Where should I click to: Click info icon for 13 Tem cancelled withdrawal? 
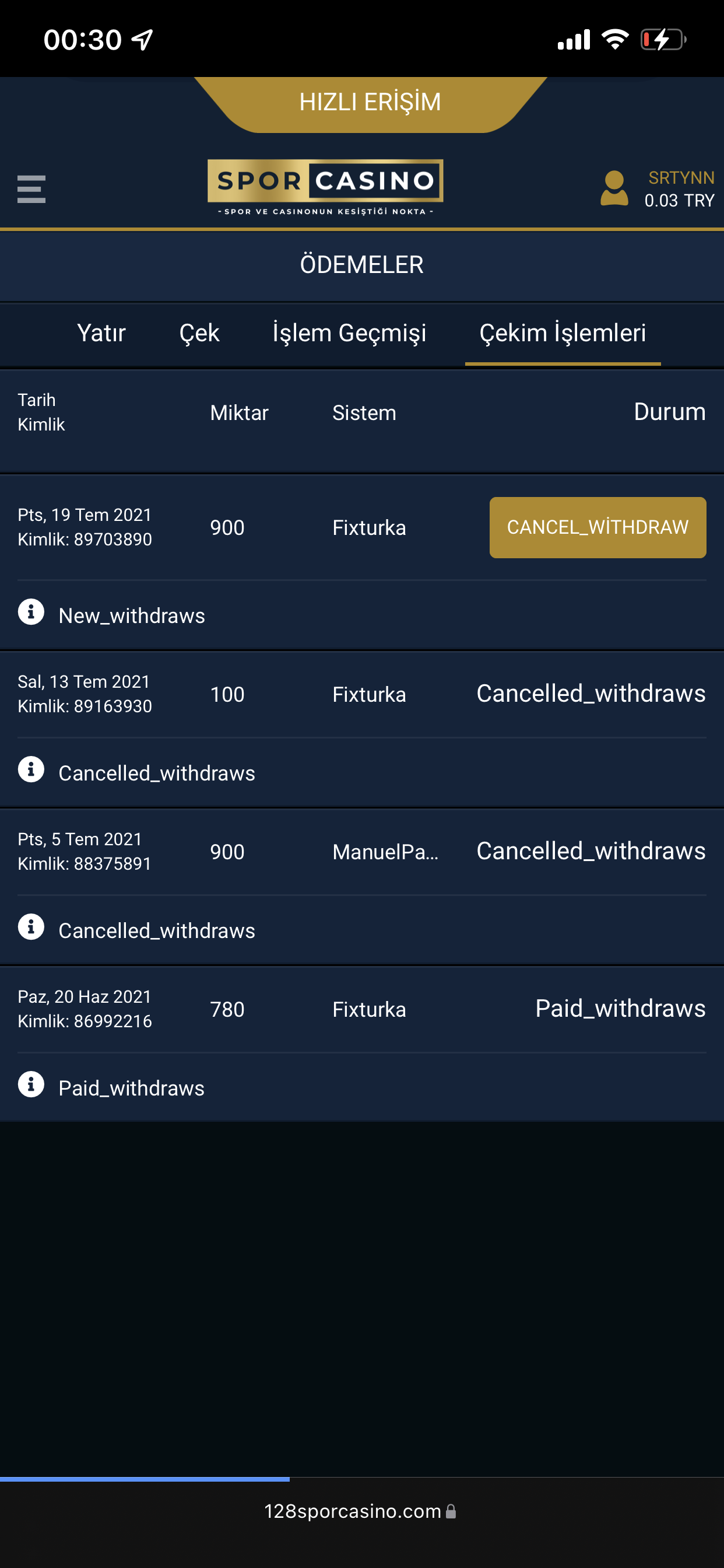pyautogui.click(x=31, y=769)
